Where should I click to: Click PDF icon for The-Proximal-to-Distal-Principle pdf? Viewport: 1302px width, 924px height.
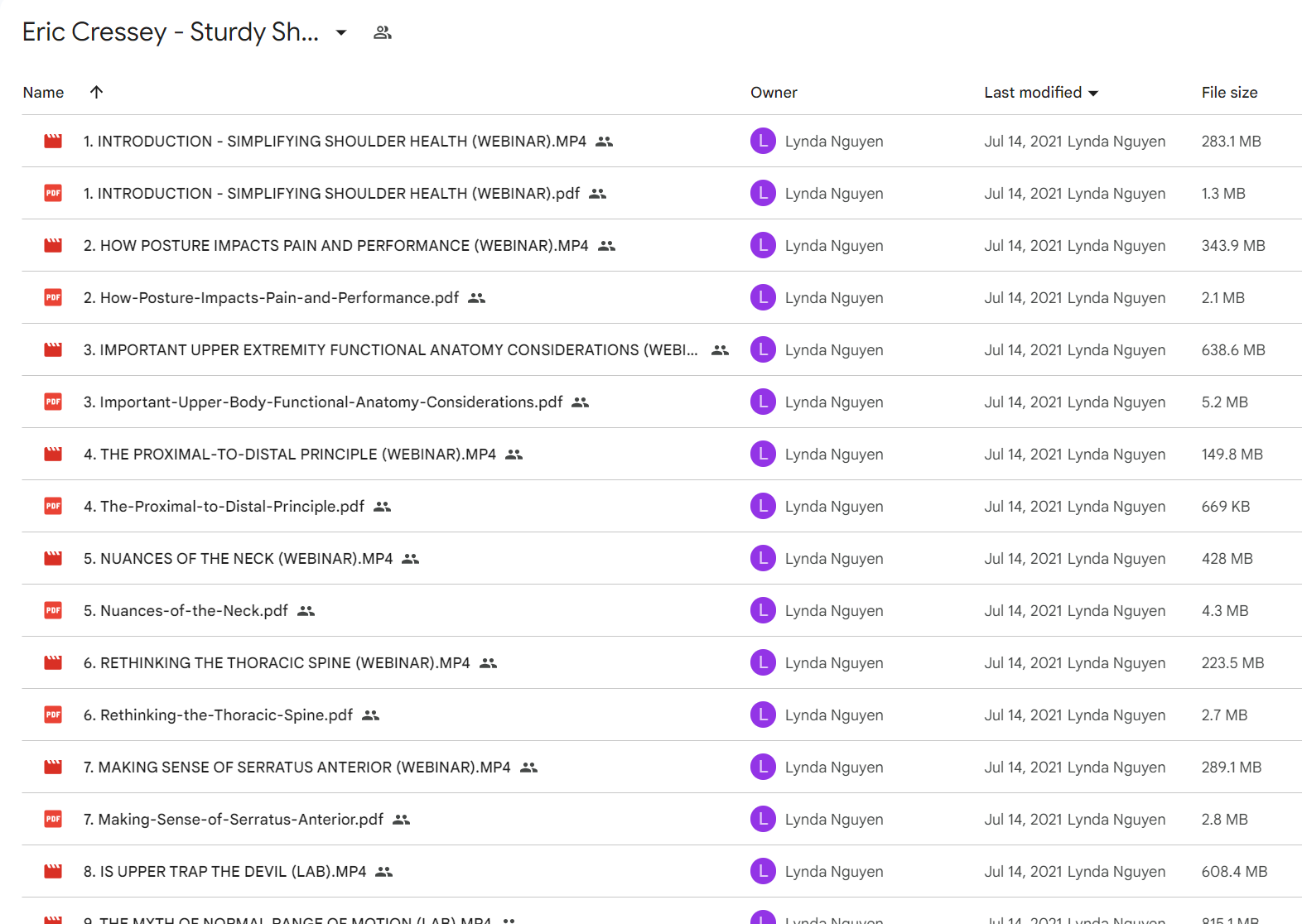(x=53, y=507)
